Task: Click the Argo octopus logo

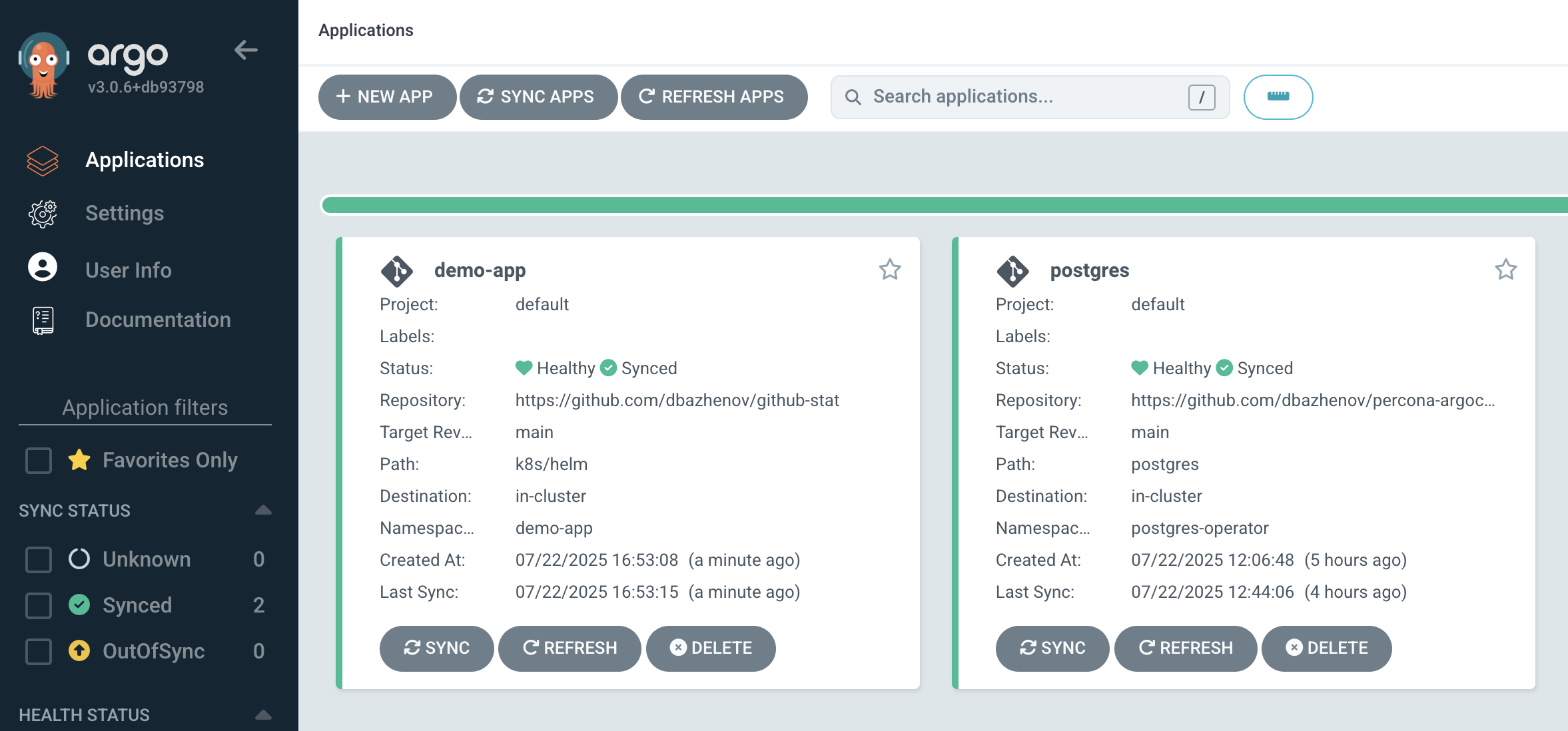Action: pos(44,66)
